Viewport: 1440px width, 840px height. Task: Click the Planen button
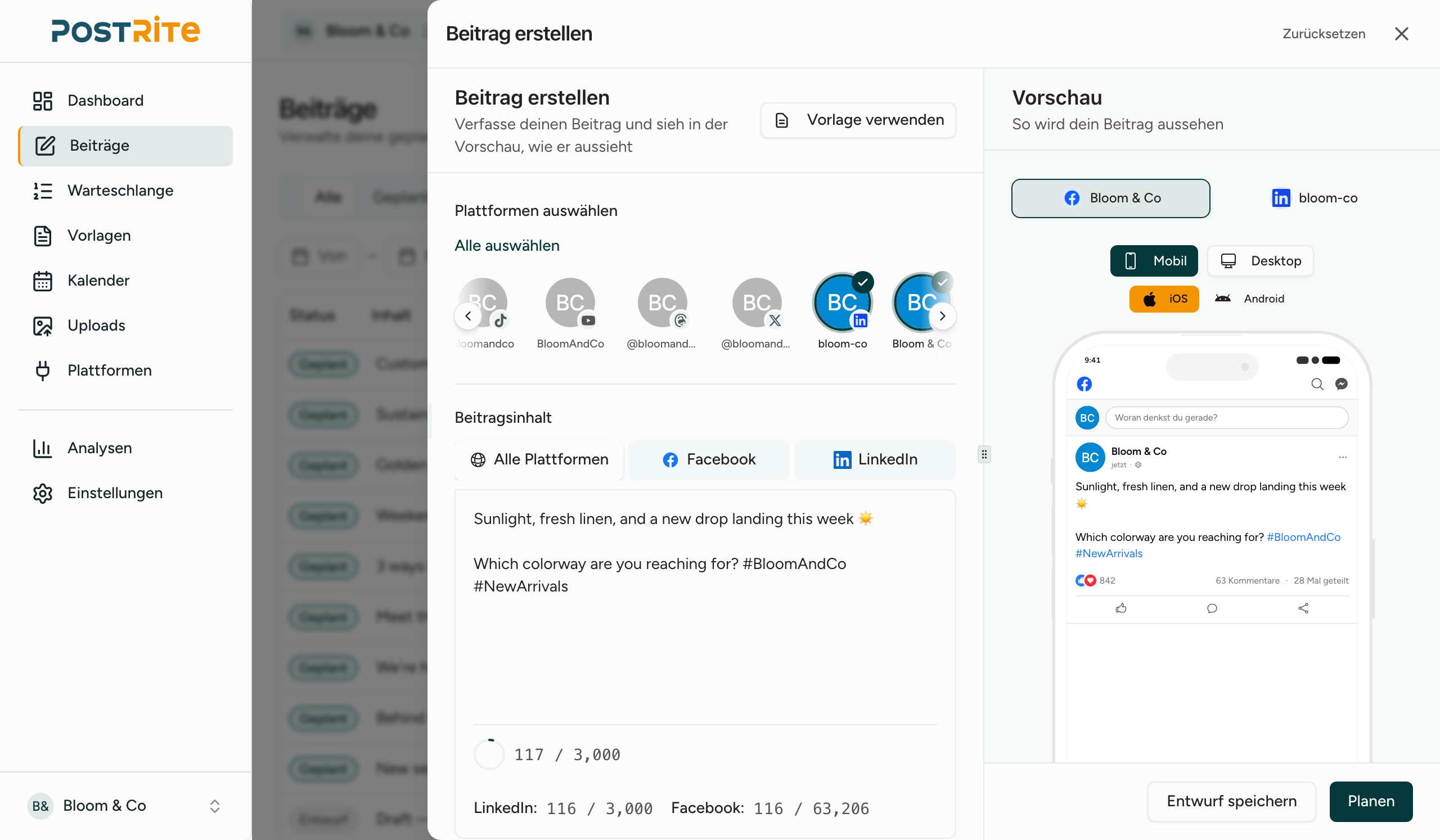click(1371, 802)
